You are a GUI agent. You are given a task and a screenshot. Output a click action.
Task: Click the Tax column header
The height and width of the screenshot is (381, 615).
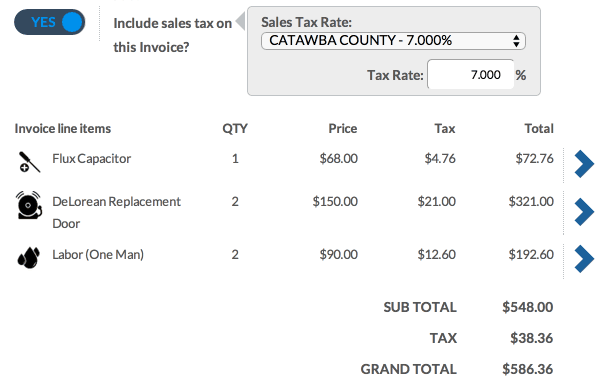445,128
